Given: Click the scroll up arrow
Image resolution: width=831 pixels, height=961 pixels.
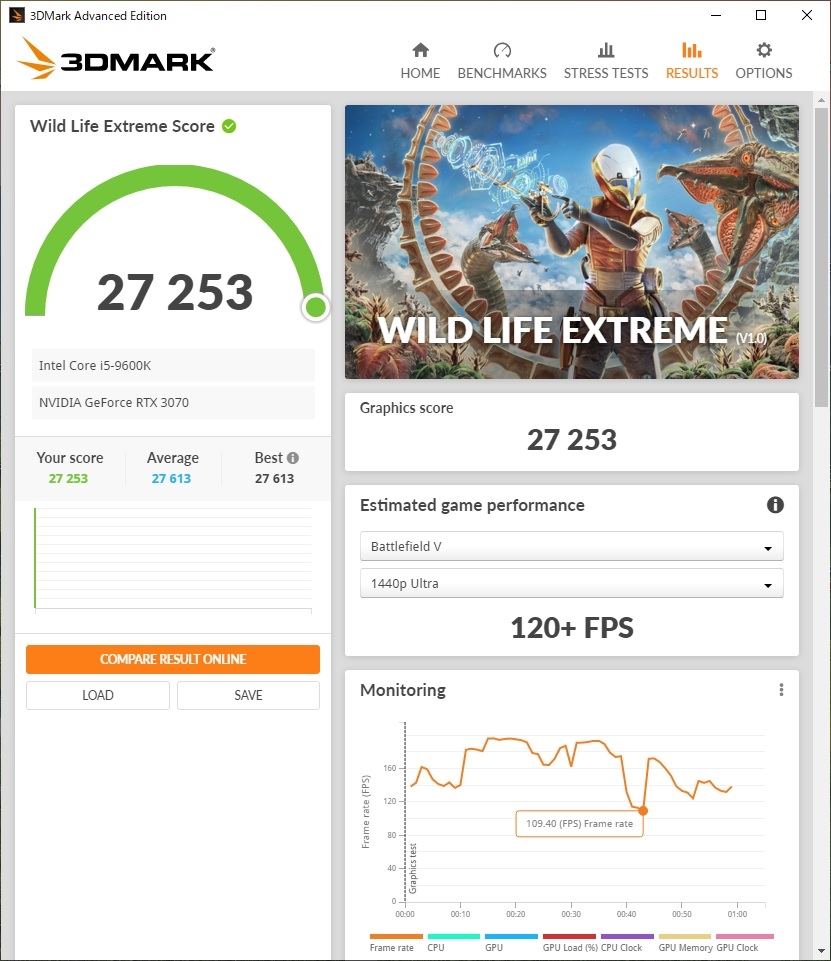Looking at the screenshot, I should 821,99.
